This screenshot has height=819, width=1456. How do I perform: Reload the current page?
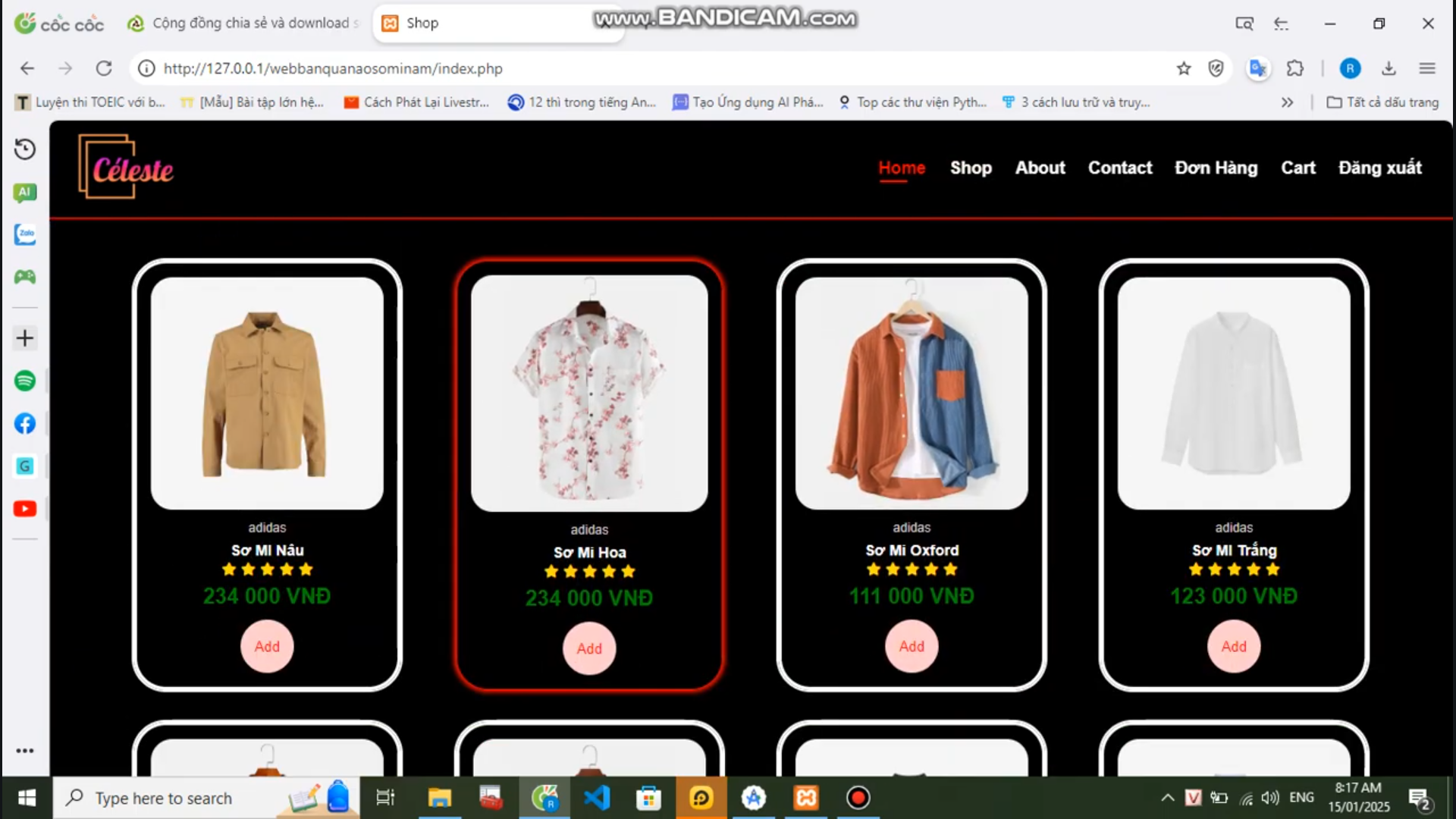click(104, 68)
